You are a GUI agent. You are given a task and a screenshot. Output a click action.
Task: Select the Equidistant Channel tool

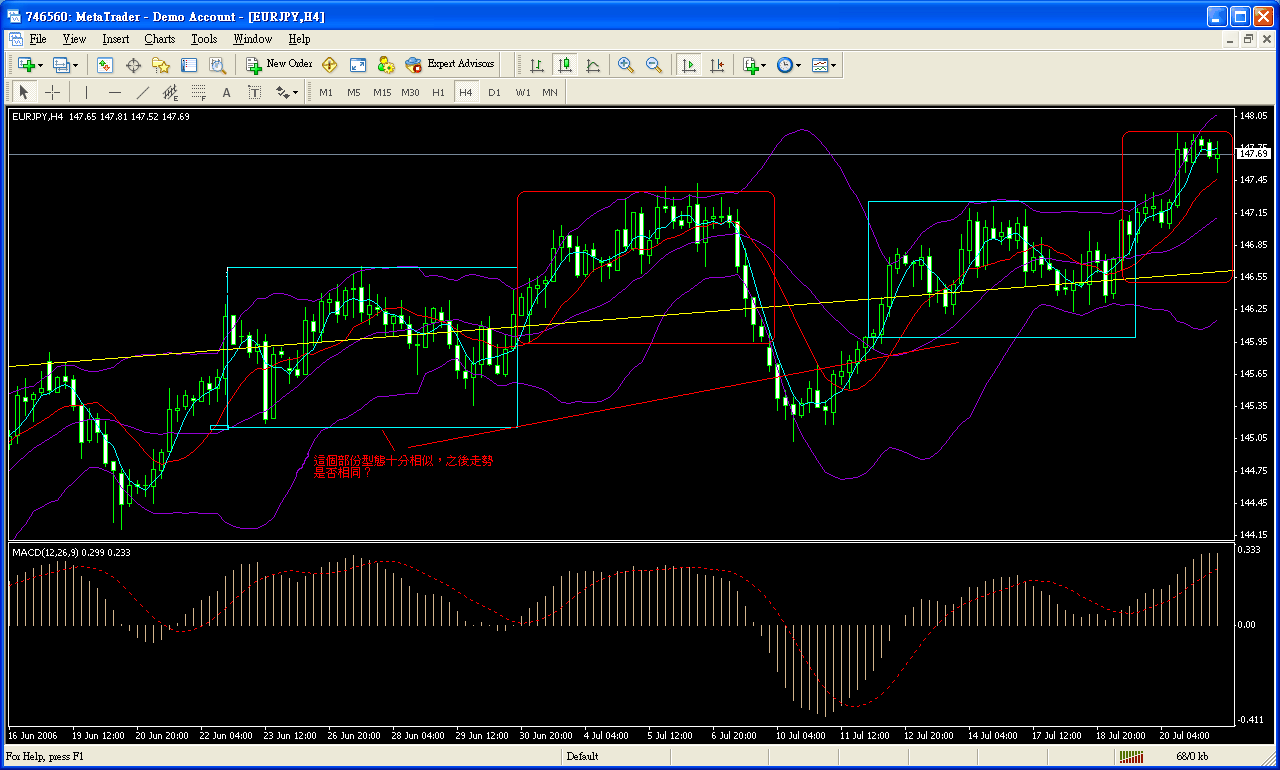pos(171,92)
